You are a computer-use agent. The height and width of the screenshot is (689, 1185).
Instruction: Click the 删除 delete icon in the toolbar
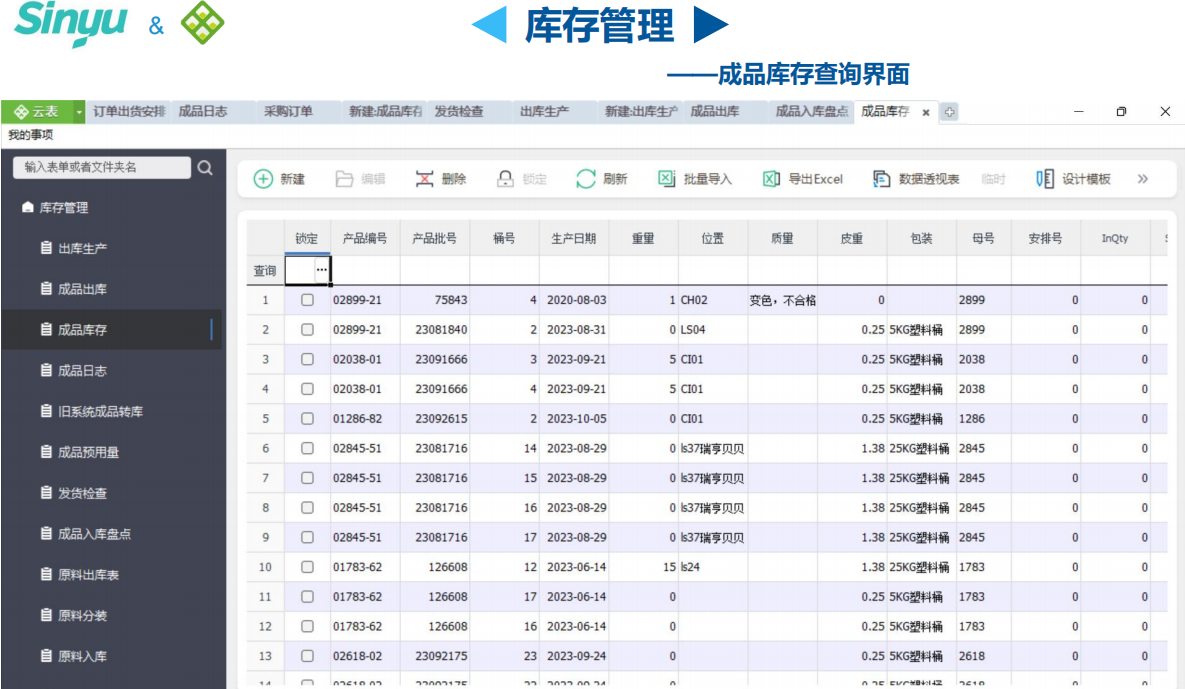pos(425,179)
